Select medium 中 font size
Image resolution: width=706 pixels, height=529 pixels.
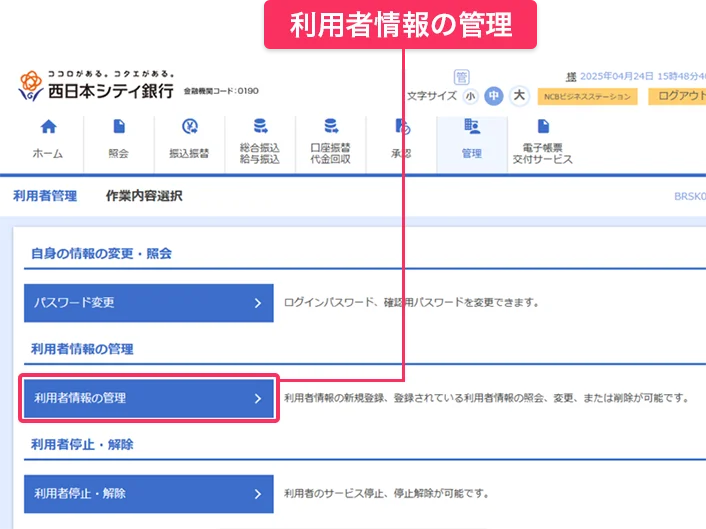click(x=494, y=96)
